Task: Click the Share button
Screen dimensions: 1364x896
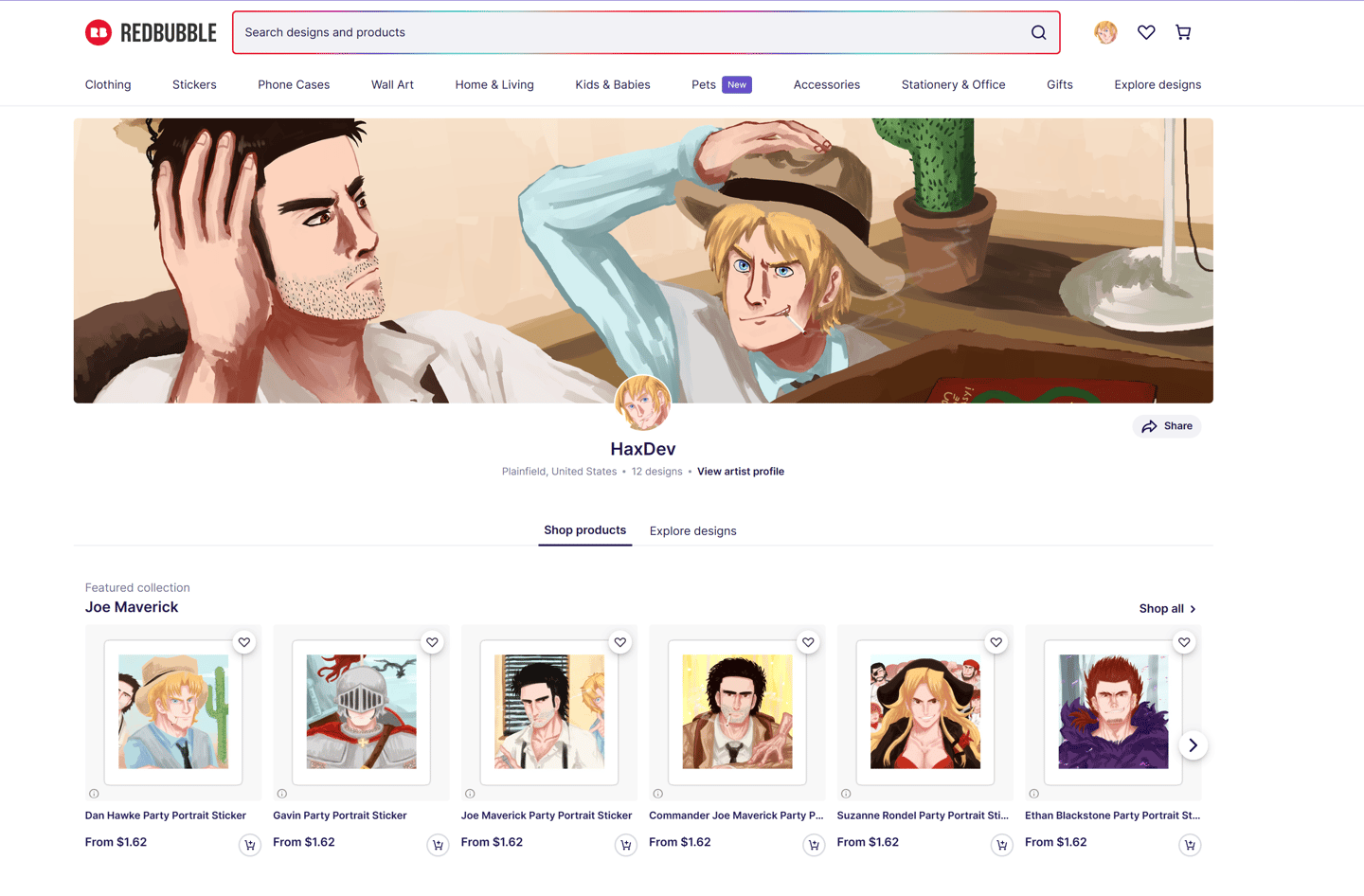Action: pyautogui.click(x=1167, y=426)
